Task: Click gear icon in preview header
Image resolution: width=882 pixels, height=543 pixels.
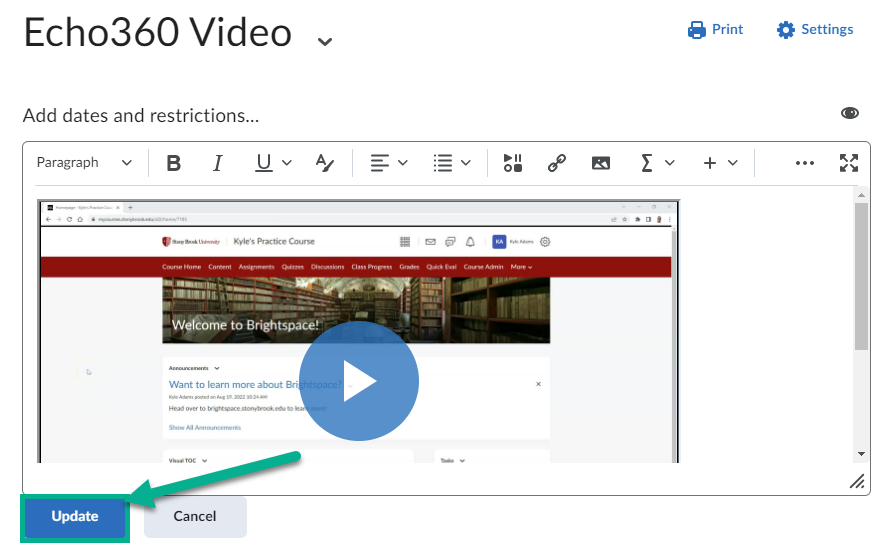Action: click(545, 242)
